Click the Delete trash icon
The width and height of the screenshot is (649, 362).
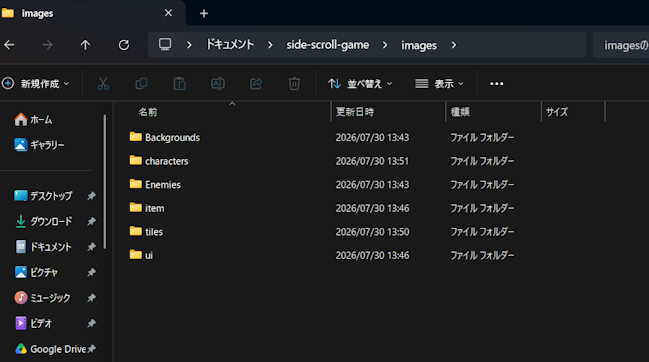(x=294, y=84)
